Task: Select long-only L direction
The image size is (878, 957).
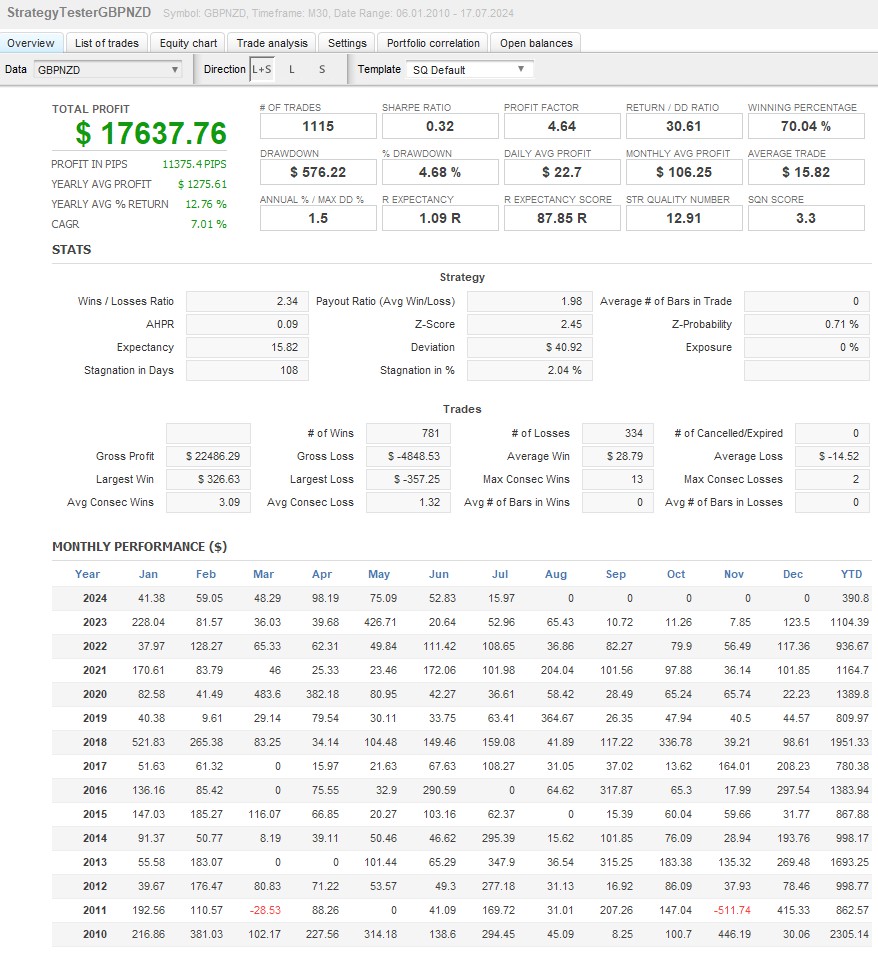Action: [x=292, y=70]
